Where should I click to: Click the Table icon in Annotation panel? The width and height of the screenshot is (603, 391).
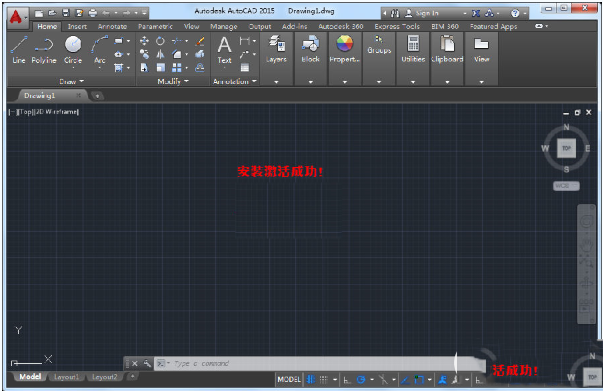point(245,68)
